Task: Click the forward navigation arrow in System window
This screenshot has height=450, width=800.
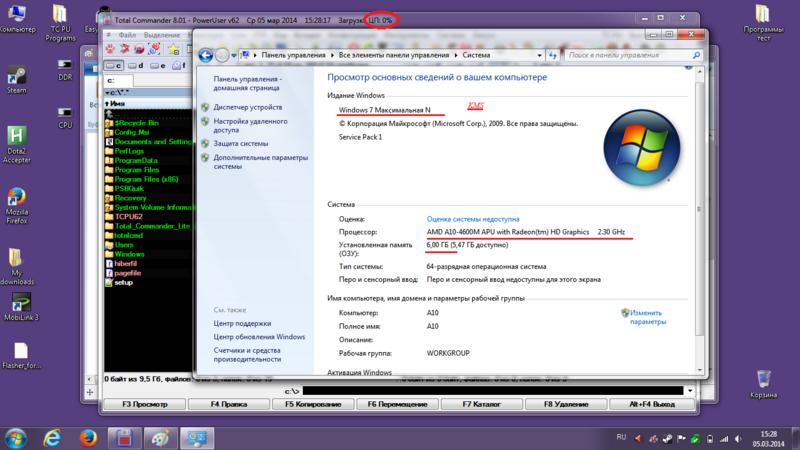Action: pos(222,55)
